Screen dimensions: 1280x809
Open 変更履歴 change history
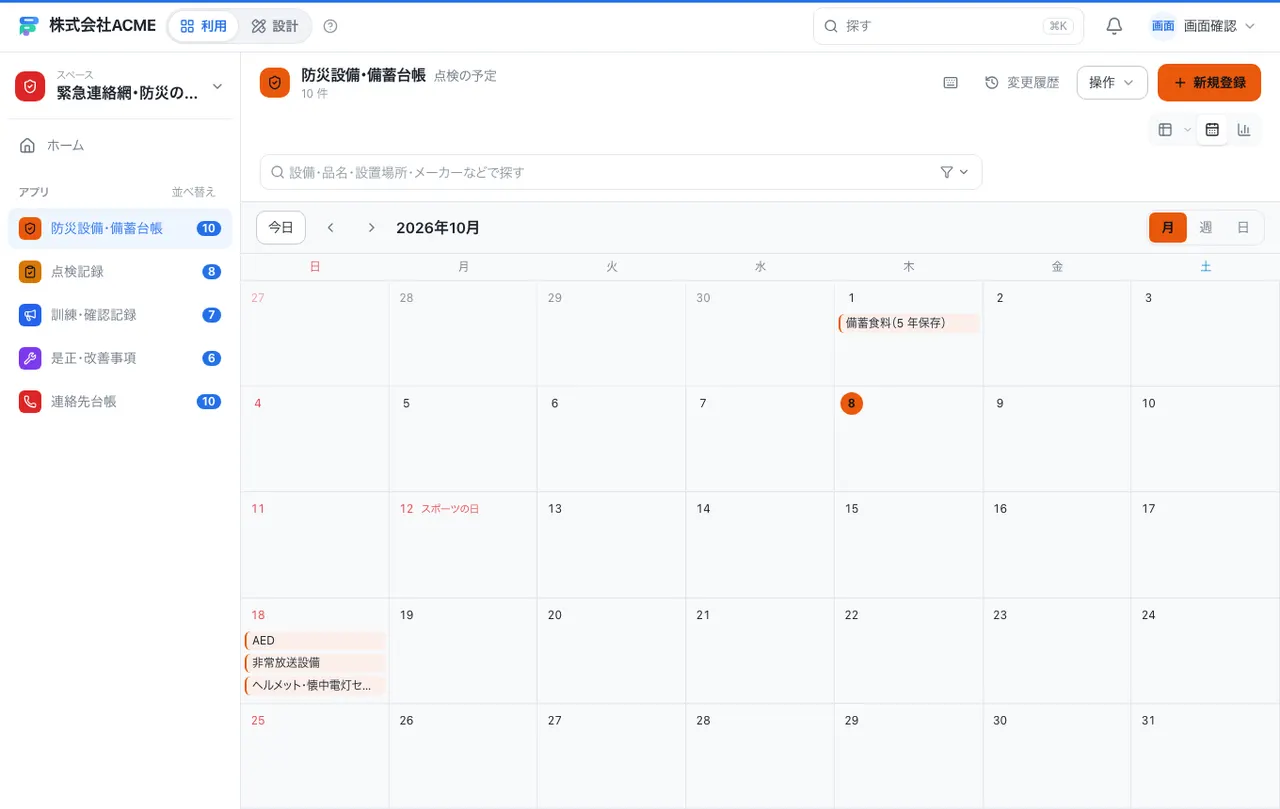(x=1022, y=83)
